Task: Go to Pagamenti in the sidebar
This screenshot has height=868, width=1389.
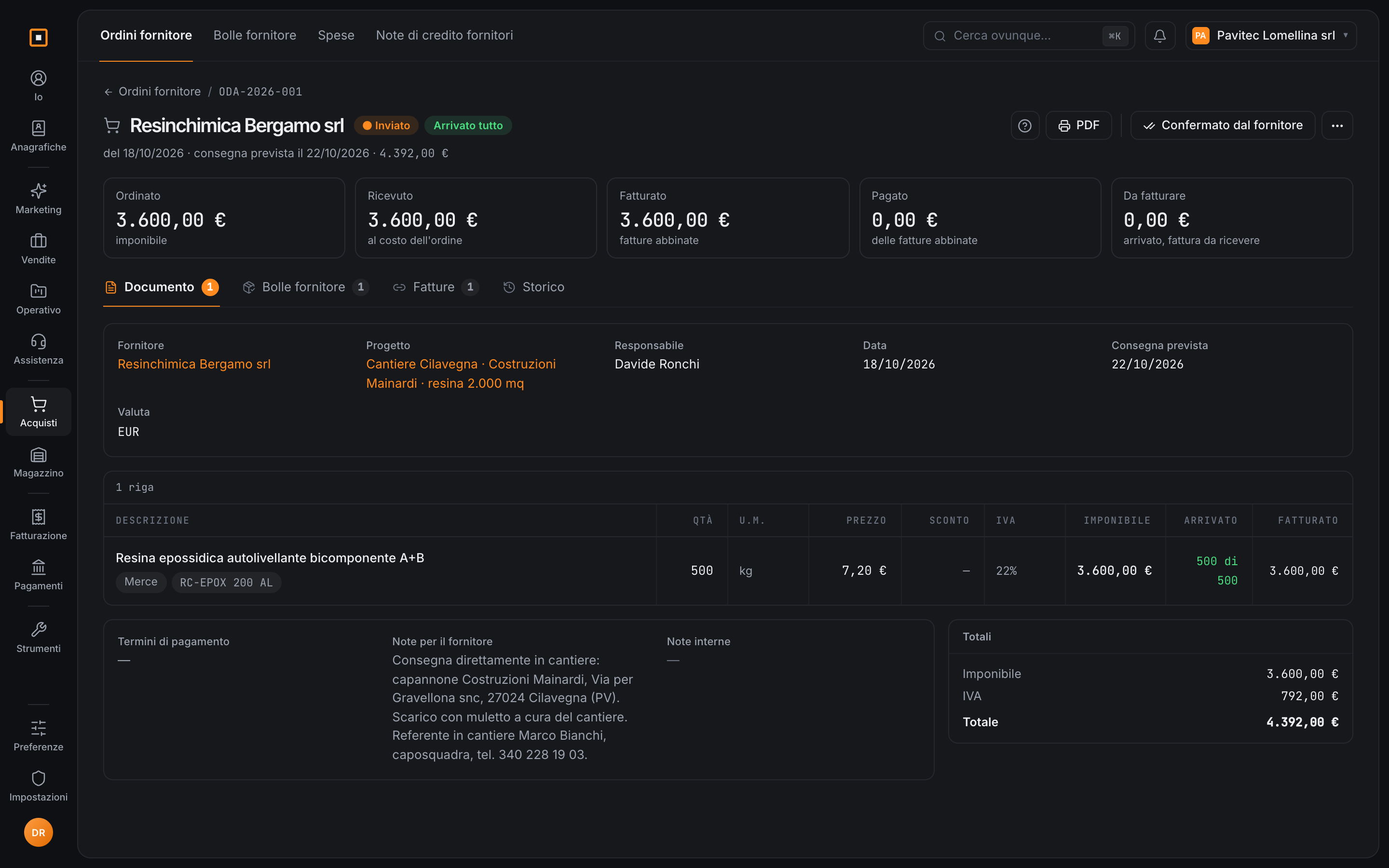Action: click(x=39, y=575)
